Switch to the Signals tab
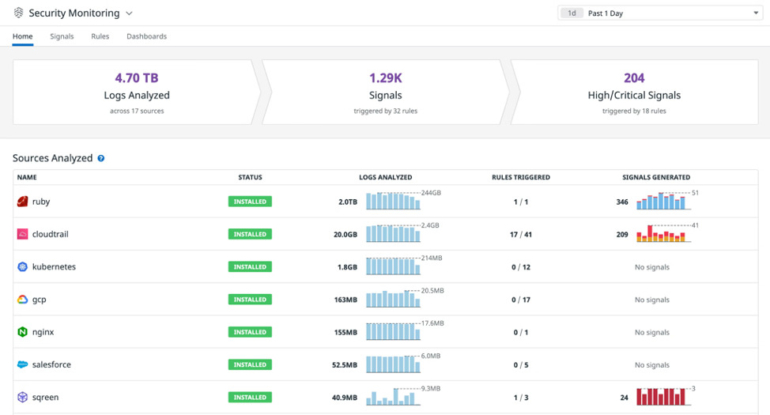The image size is (770, 415). (x=61, y=37)
